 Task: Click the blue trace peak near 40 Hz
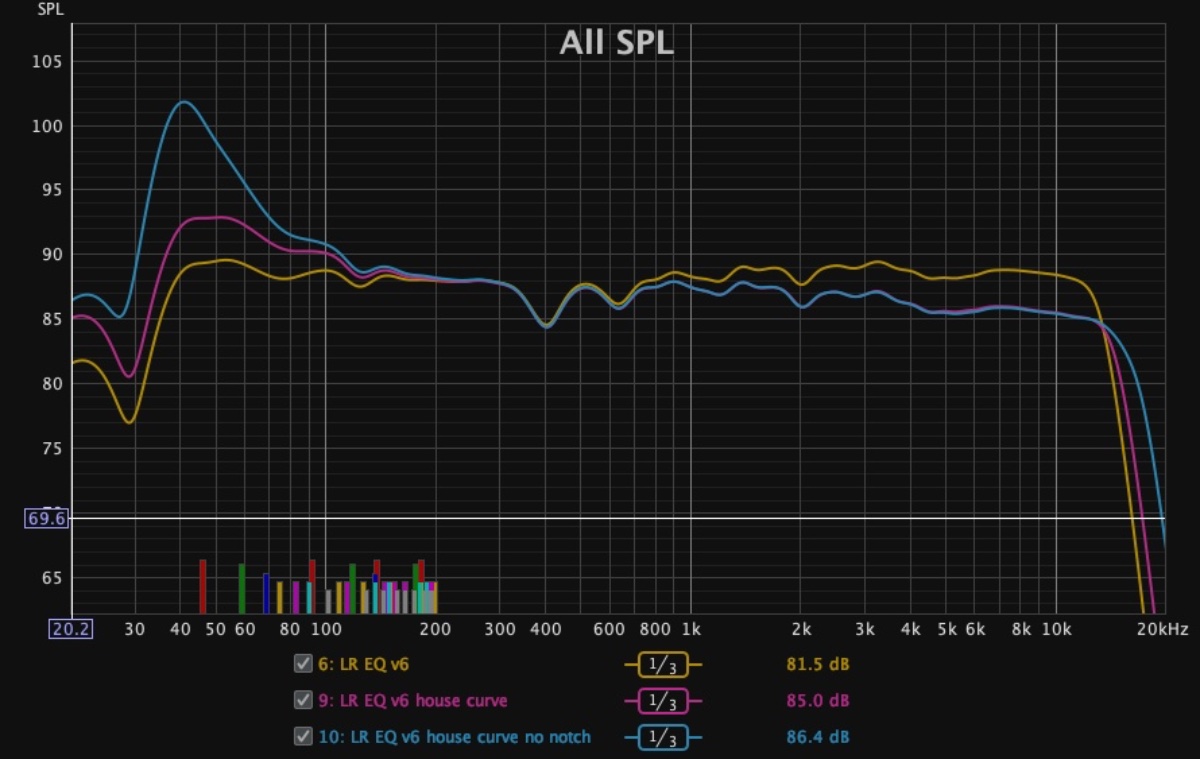tap(184, 102)
